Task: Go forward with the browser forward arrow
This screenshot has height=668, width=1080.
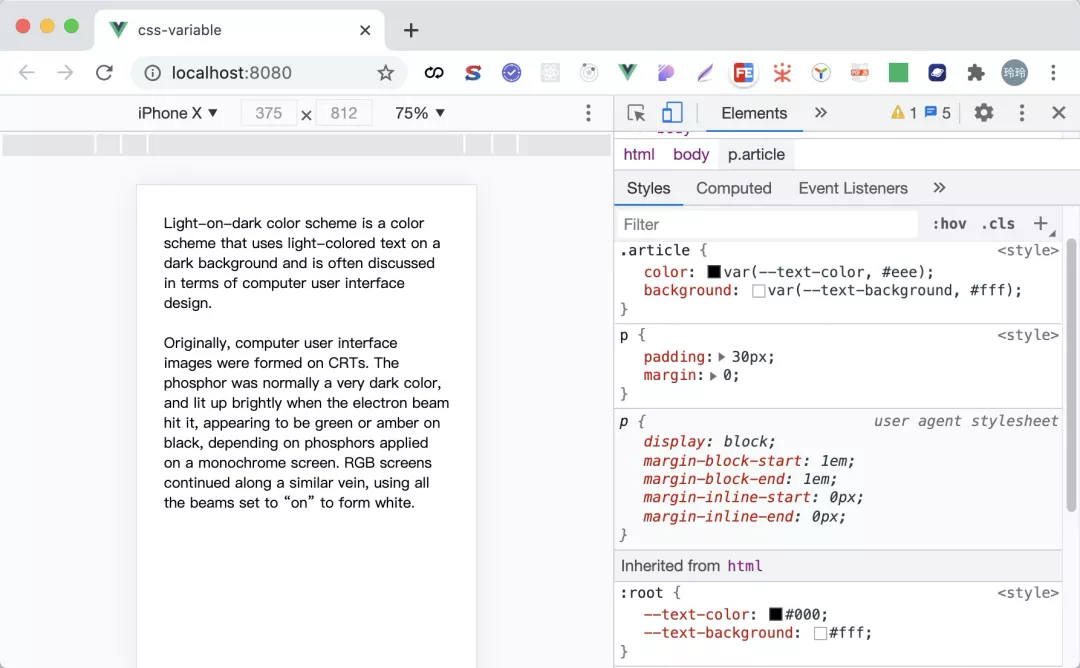Action: pos(65,72)
